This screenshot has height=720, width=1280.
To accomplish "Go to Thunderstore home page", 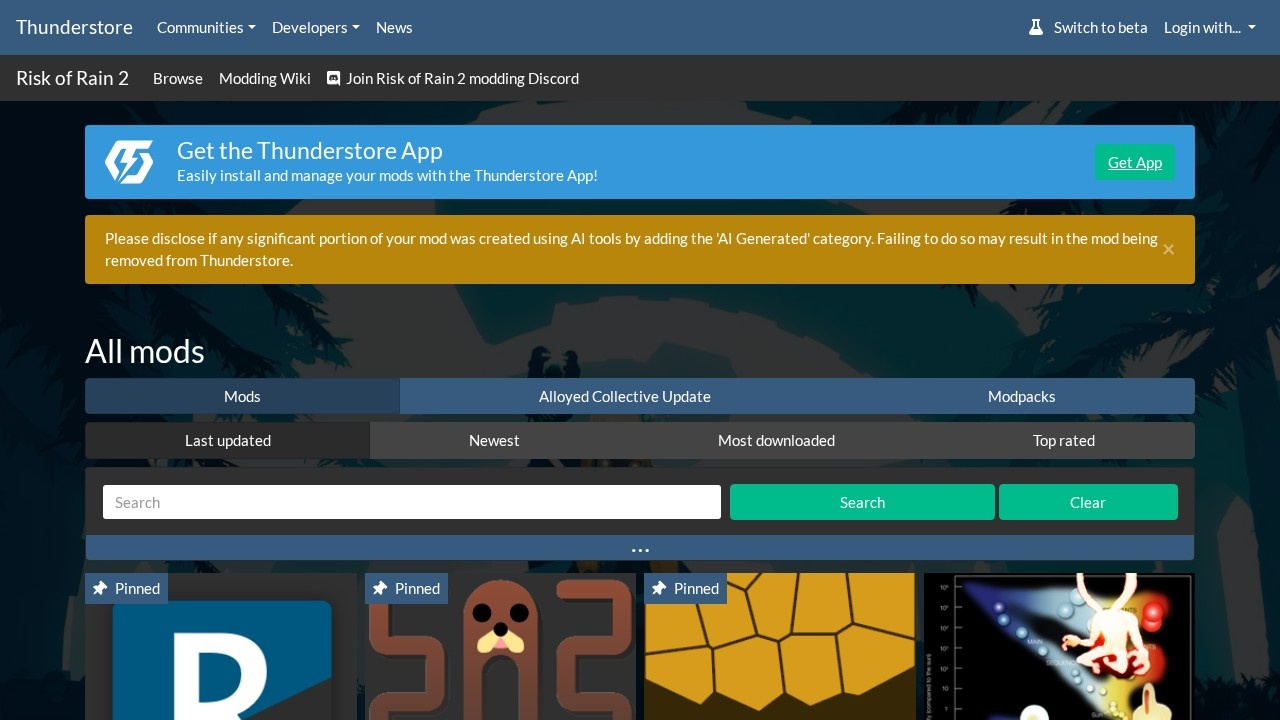I will pyautogui.click(x=74, y=27).
